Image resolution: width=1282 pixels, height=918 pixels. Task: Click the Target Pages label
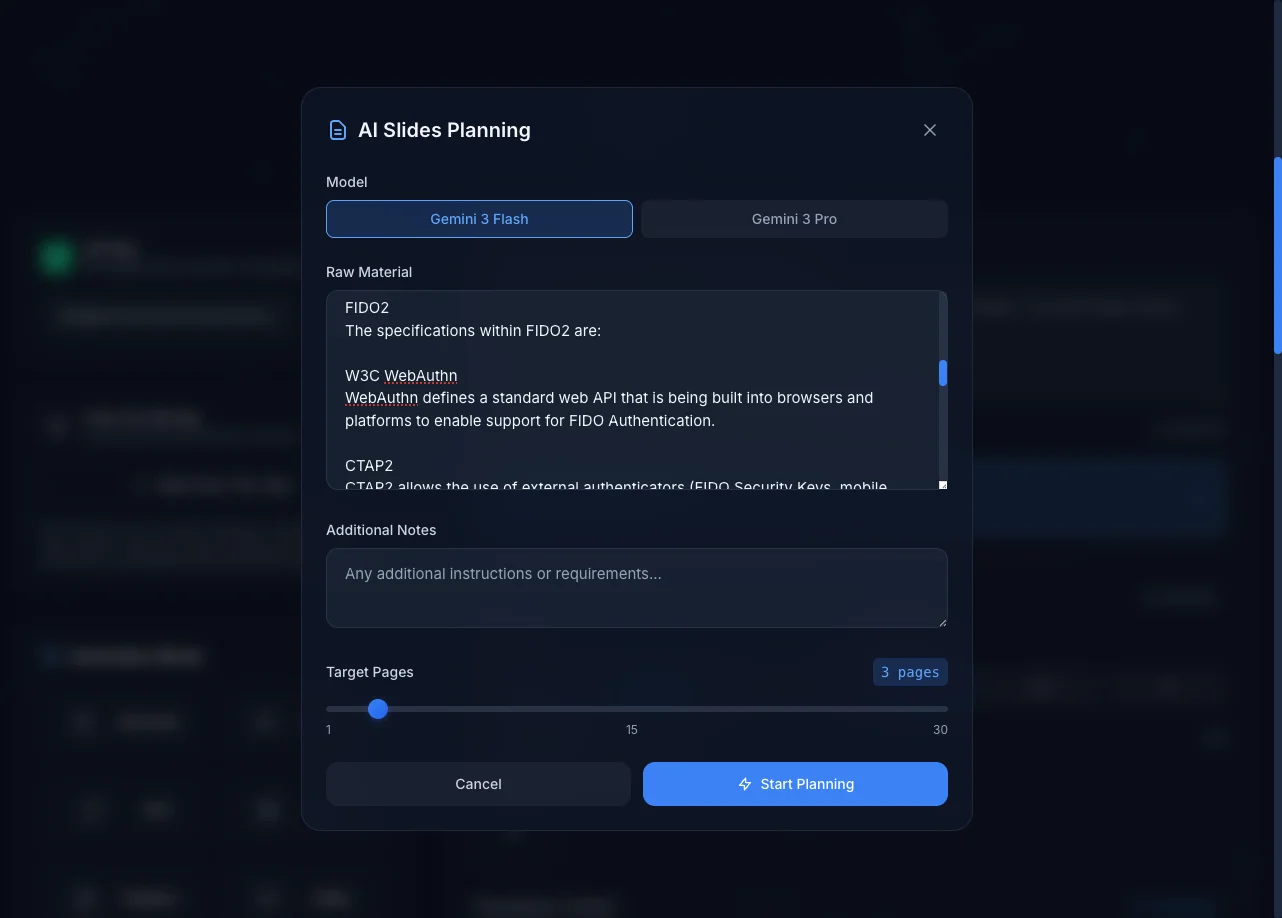(x=369, y=671)
